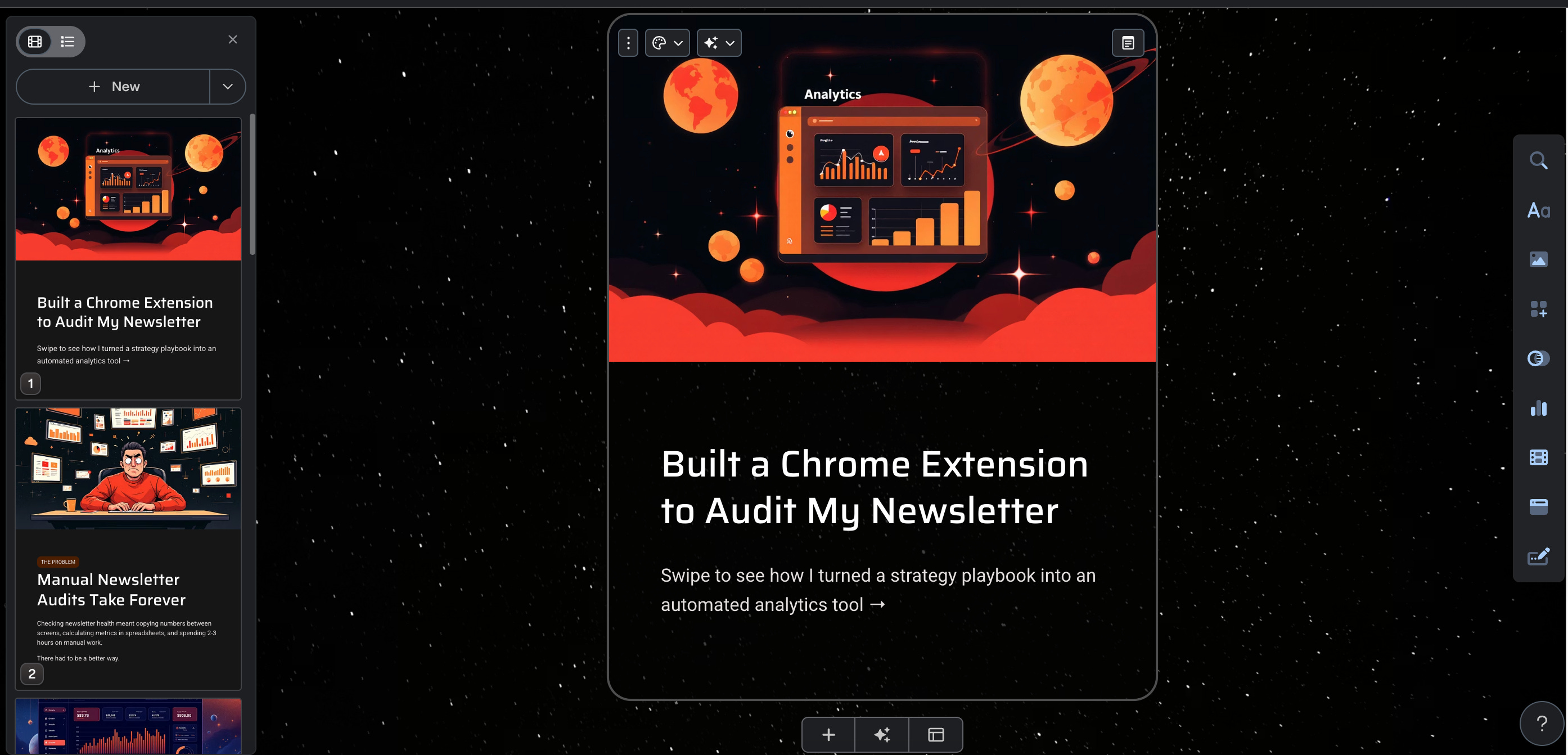Click the Aa text formatting icon
The image size is (1568, 755).
tap(1538, 210)
